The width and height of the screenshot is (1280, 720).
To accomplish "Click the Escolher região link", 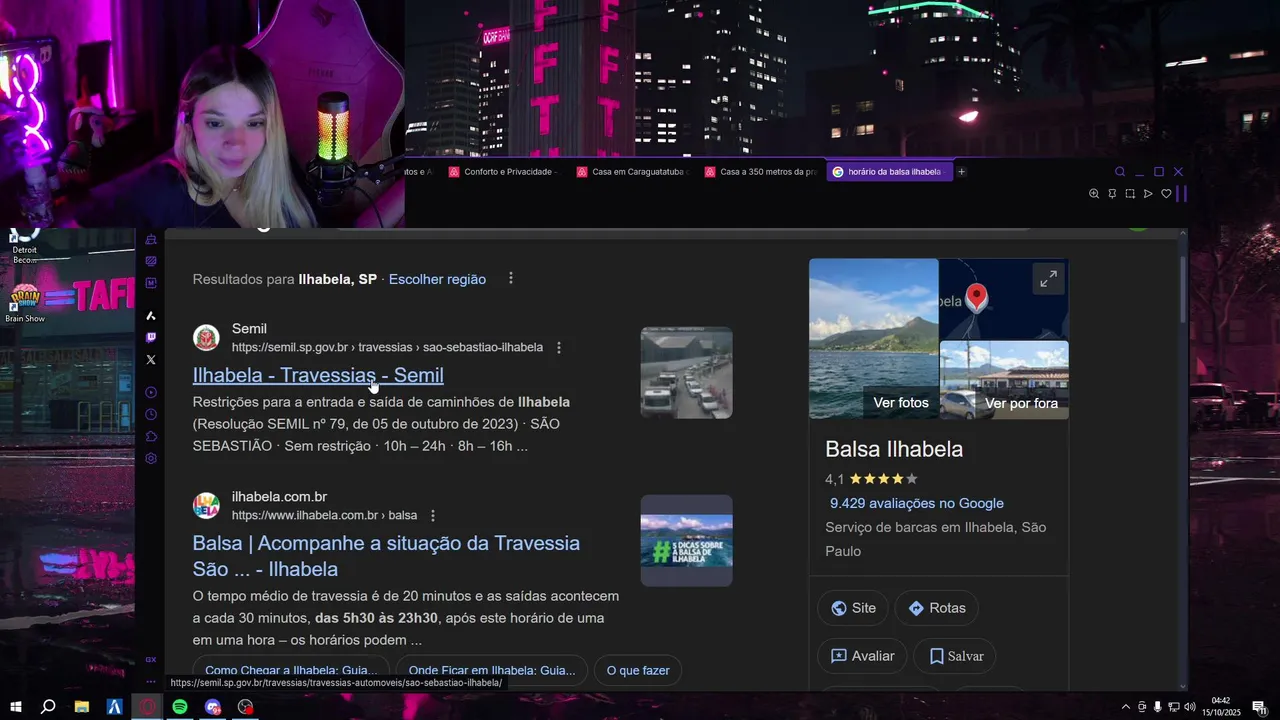I will pos(437,279).
